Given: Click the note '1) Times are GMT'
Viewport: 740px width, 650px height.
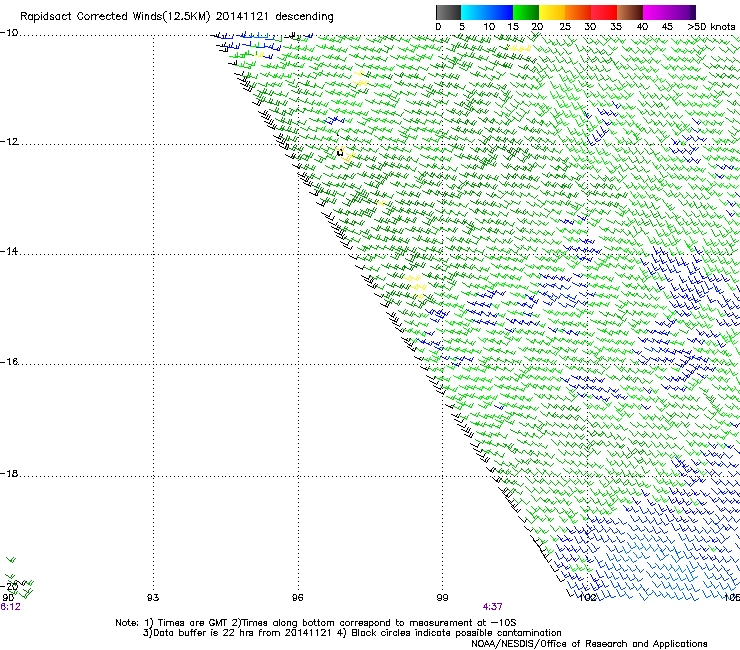Looking at the screenshot, I should [x=187, y=623].
